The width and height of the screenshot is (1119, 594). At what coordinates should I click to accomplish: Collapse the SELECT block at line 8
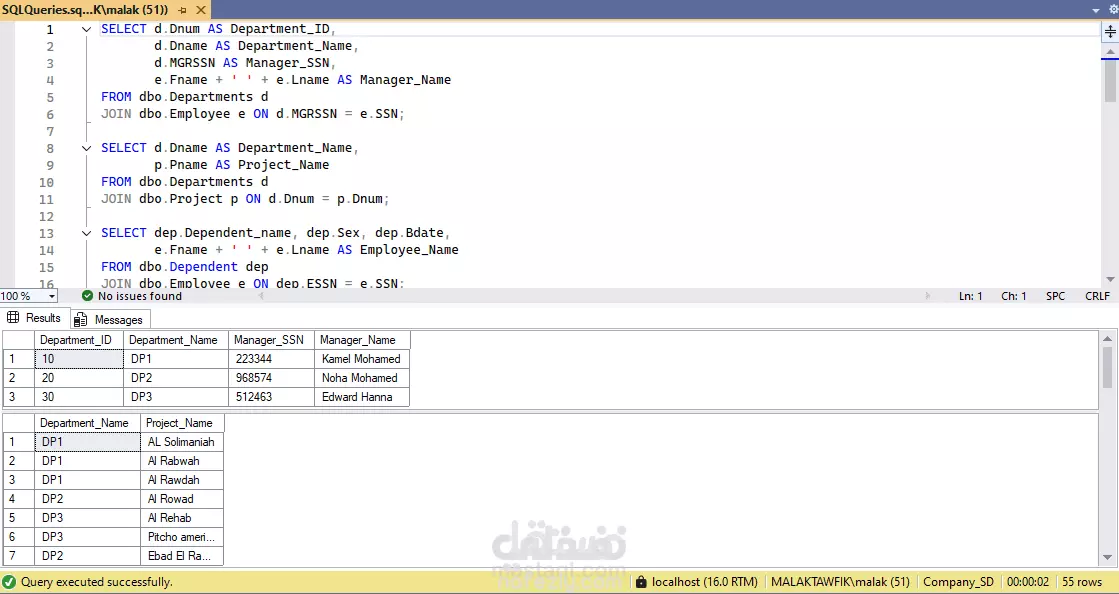click(x=86, y=148)
